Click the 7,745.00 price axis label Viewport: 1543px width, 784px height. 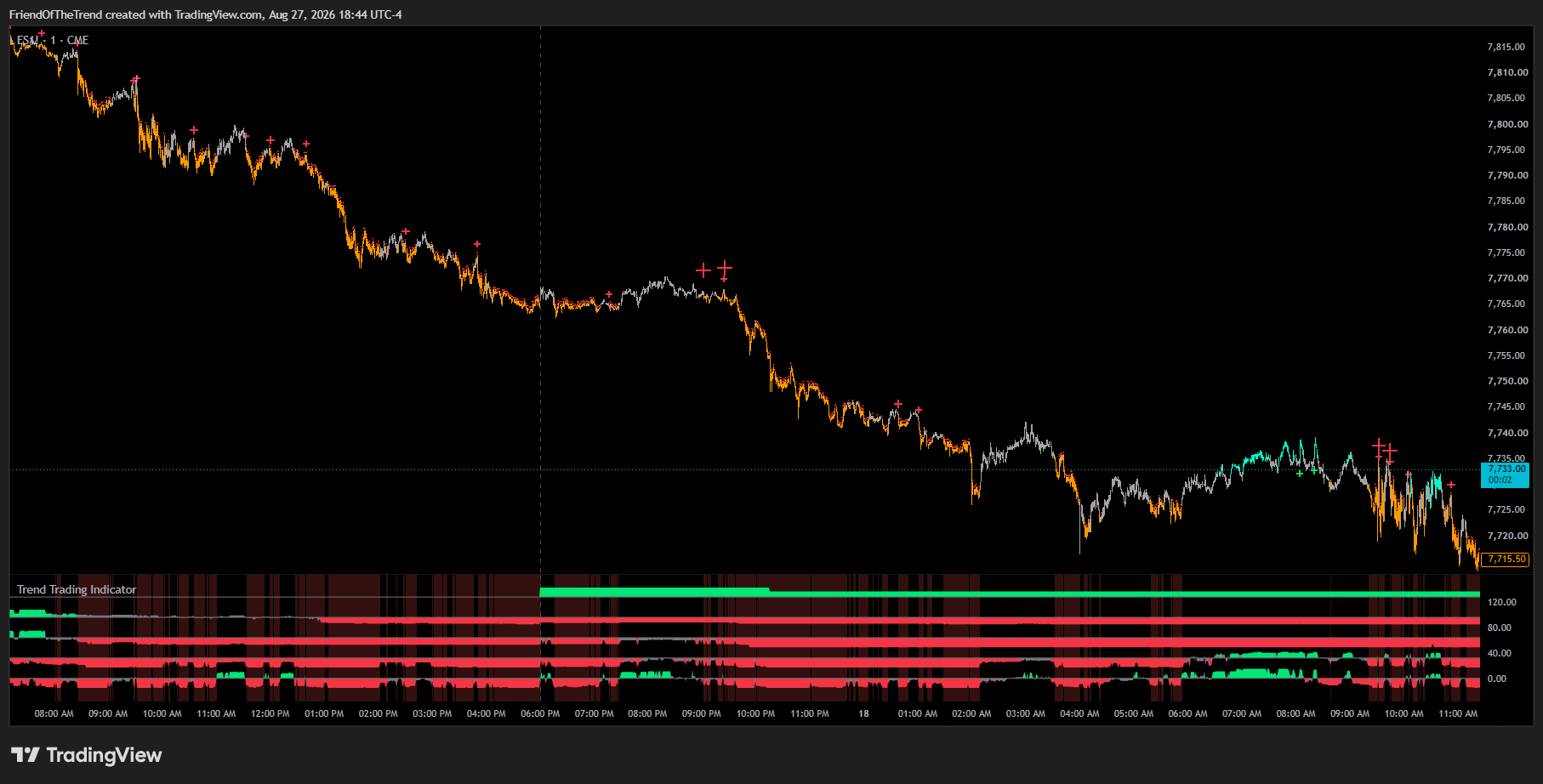[x=1506, y=406]
